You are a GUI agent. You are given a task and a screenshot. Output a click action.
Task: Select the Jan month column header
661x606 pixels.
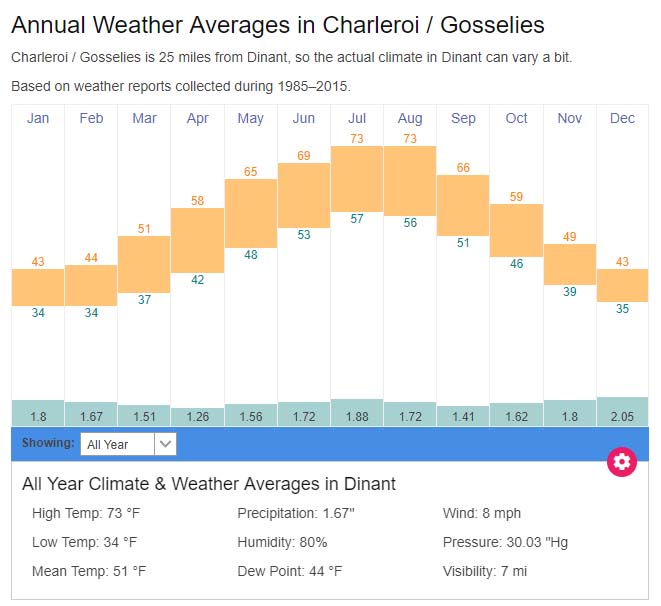38,118
